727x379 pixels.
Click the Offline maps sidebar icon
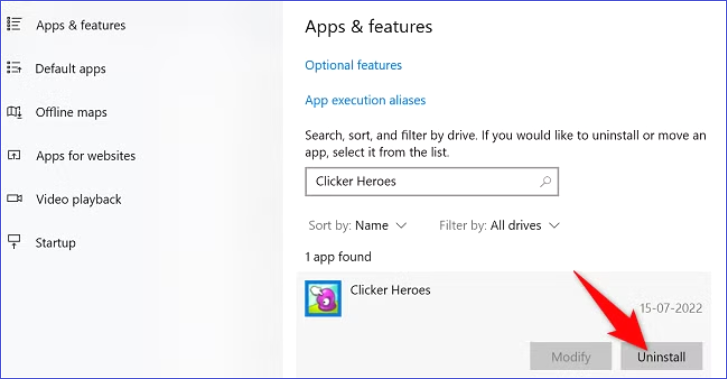pyautogui.click(x=14, y=112)
